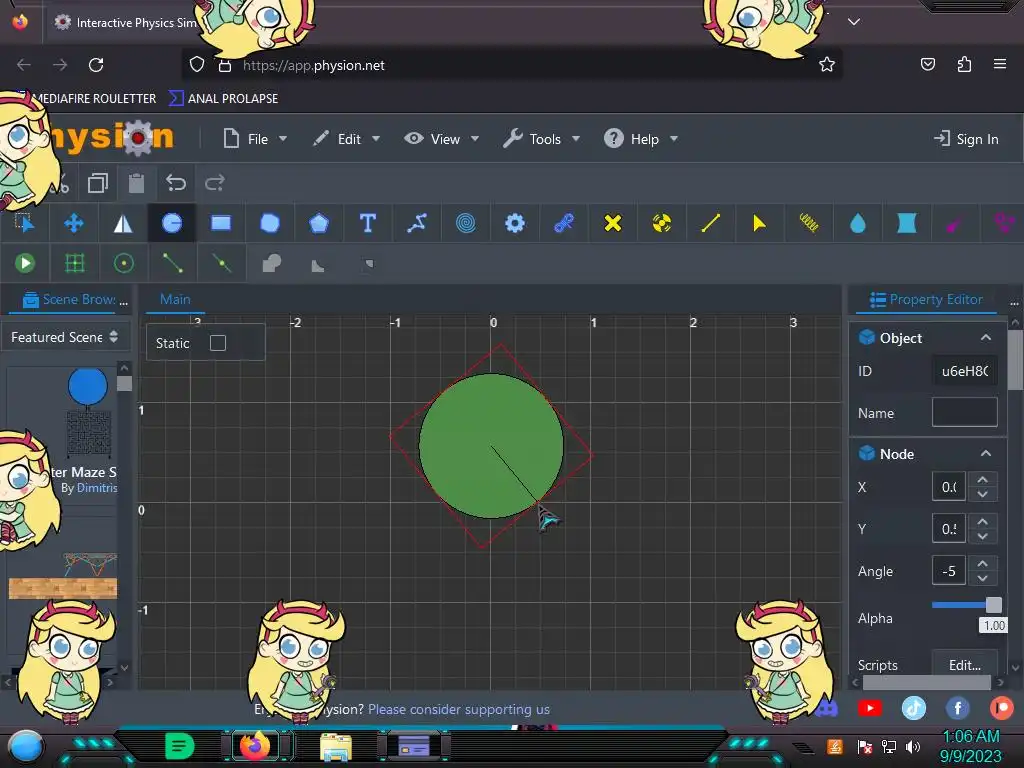Open Firefox list all tabs chevron
The width and height of the screenshot is (1024, 768).
pyautogui.click(x=854, y=22)
